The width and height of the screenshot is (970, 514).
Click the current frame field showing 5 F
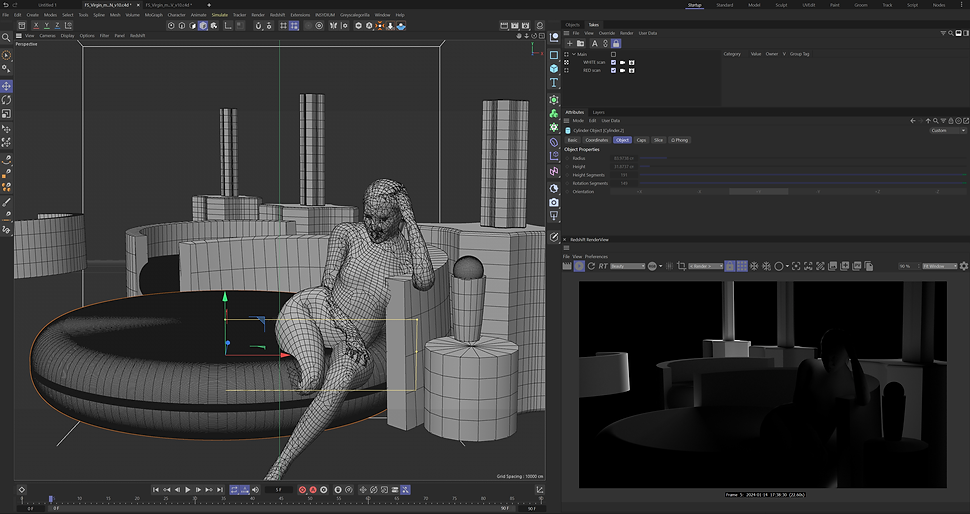tap(278, 490)
